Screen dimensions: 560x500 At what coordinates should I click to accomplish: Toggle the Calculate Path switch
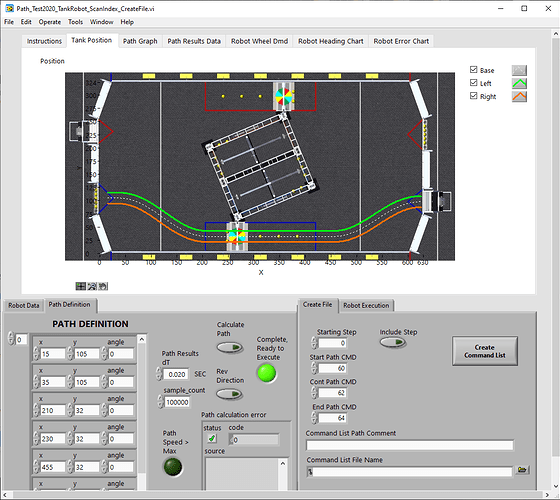[x=230, y=347]
